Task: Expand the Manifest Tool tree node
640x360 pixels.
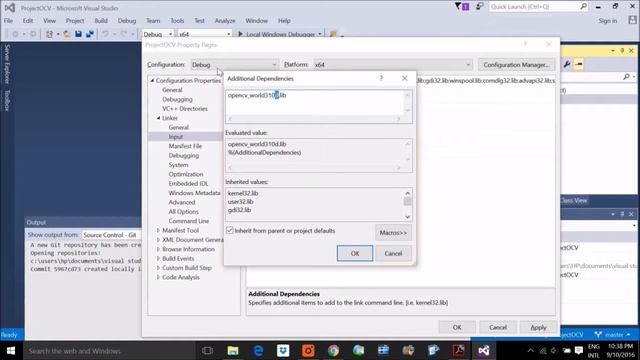Action: (158, 231)
